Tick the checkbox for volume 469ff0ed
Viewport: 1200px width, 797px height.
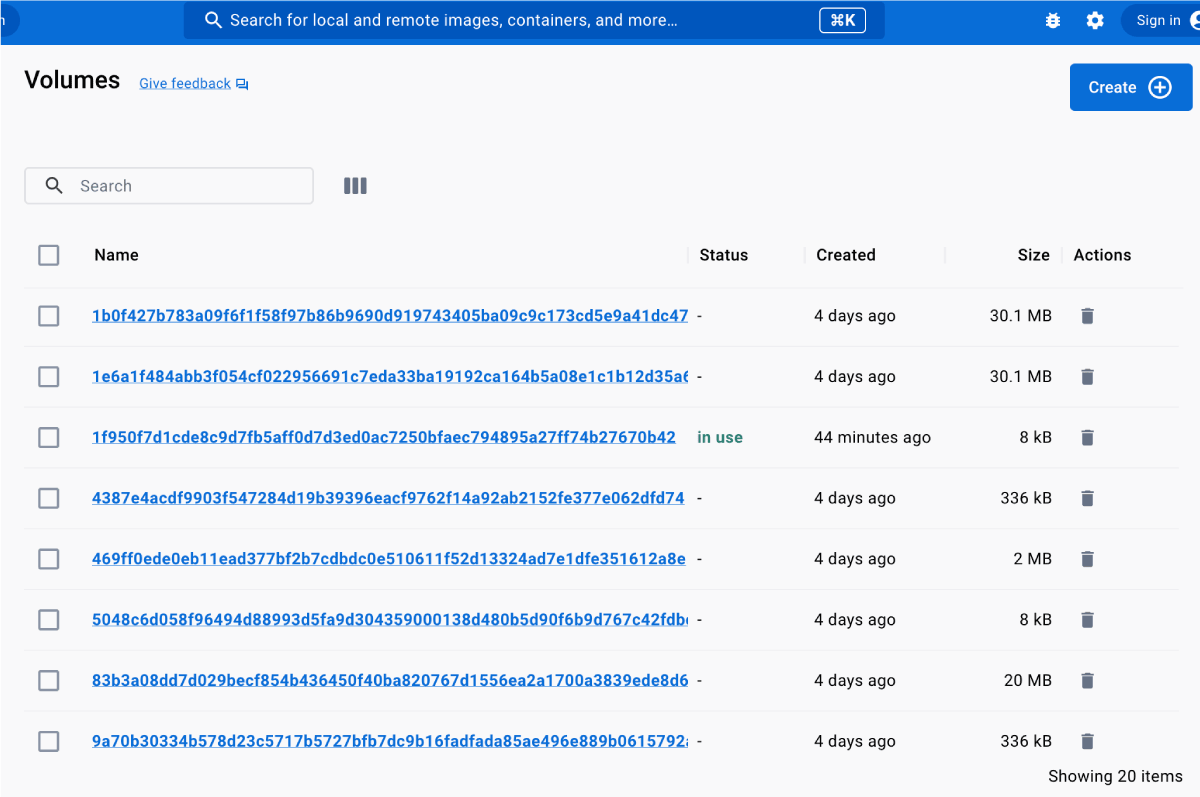point(49,559)
